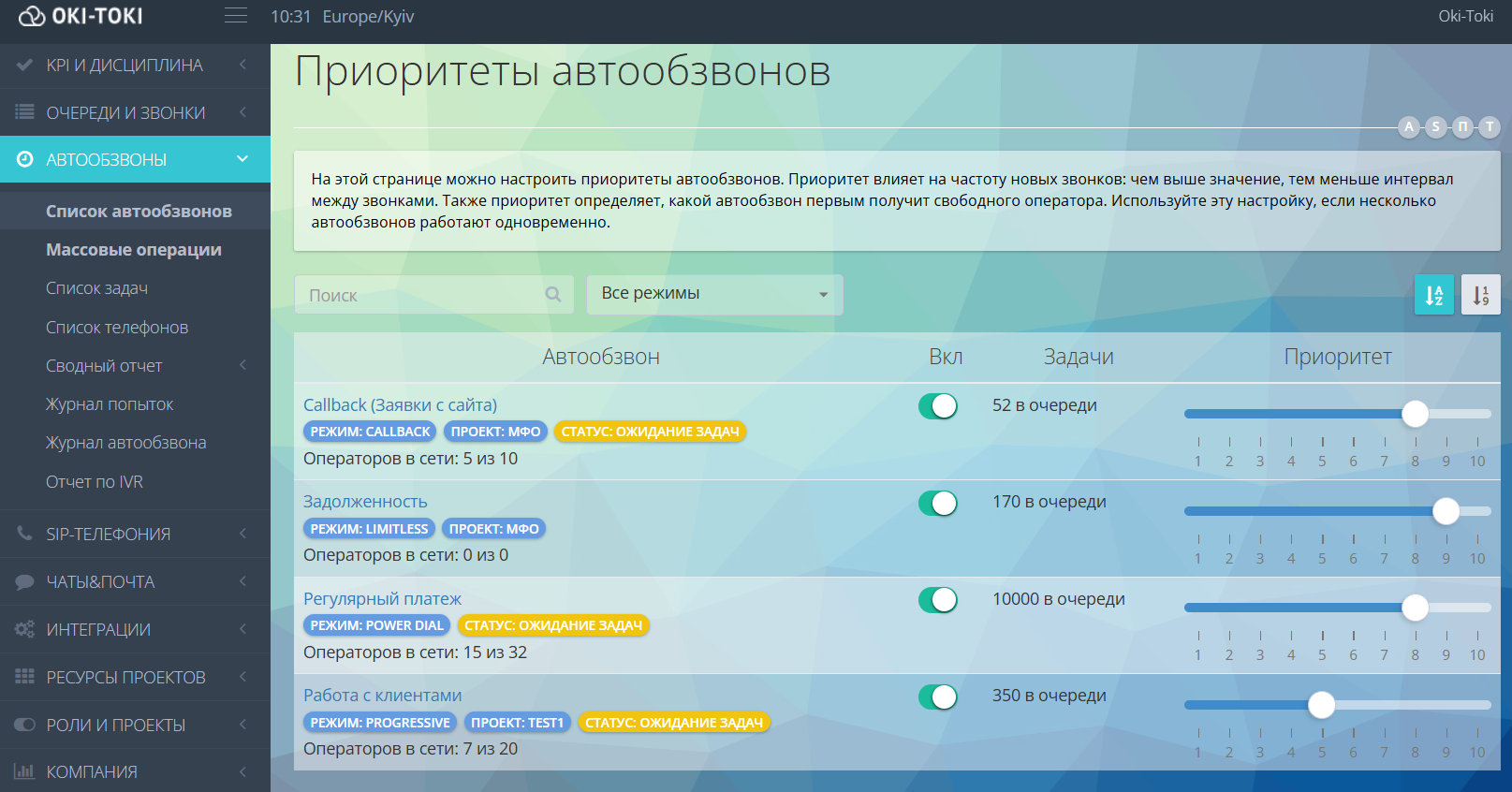Click the Oki-Toki account name
Viewport: 1512px width, 792px height.
(x=1465, y=16)
